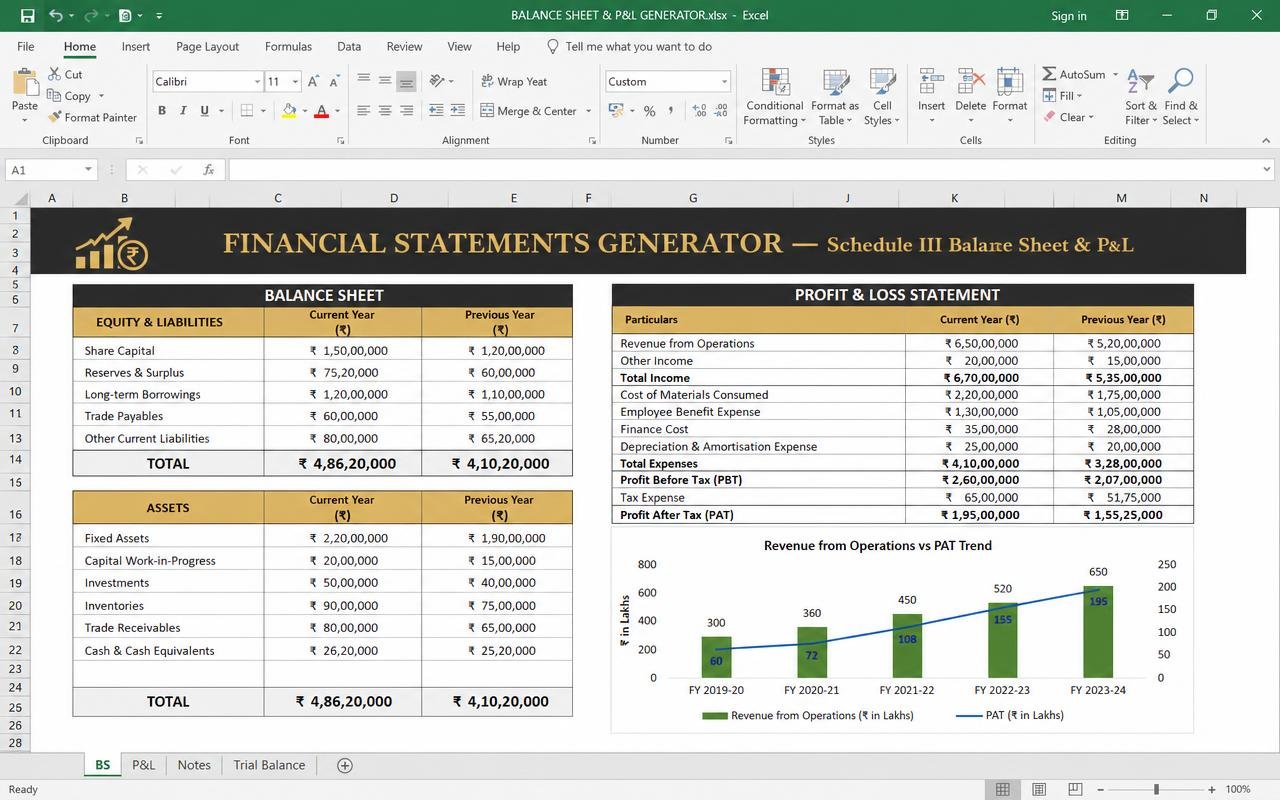The height and width of the screenshot is (800, 1280).
Task: Apply the yellow fill color bucket
Action: pyautogui.click(x=288, y=111)
